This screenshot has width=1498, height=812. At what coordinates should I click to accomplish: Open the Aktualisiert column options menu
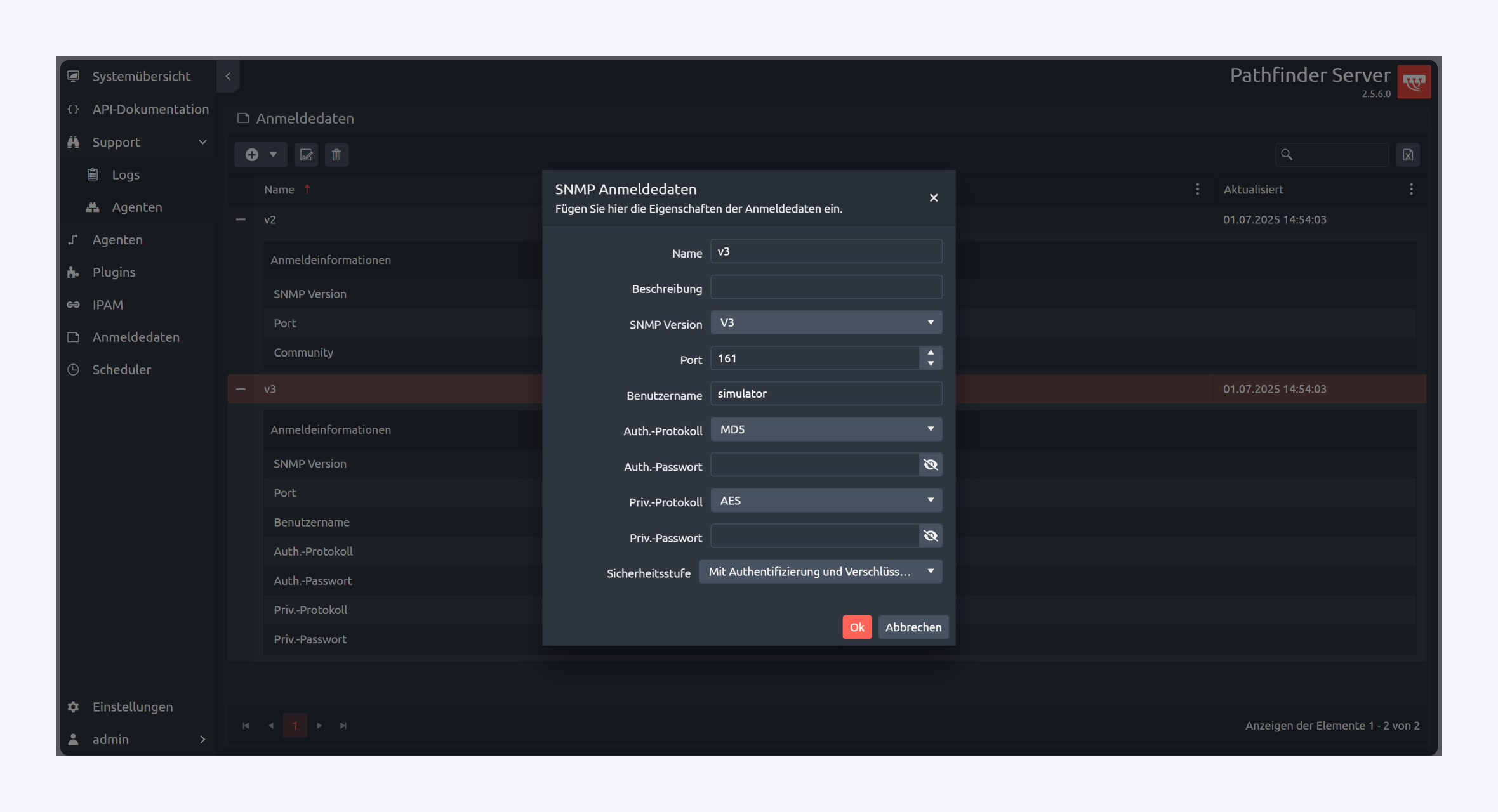[1410, 189]
